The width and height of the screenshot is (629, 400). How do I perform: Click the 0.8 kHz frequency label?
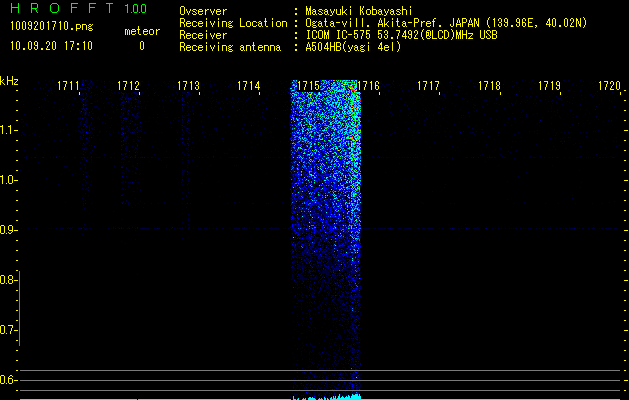click(8, 280)
